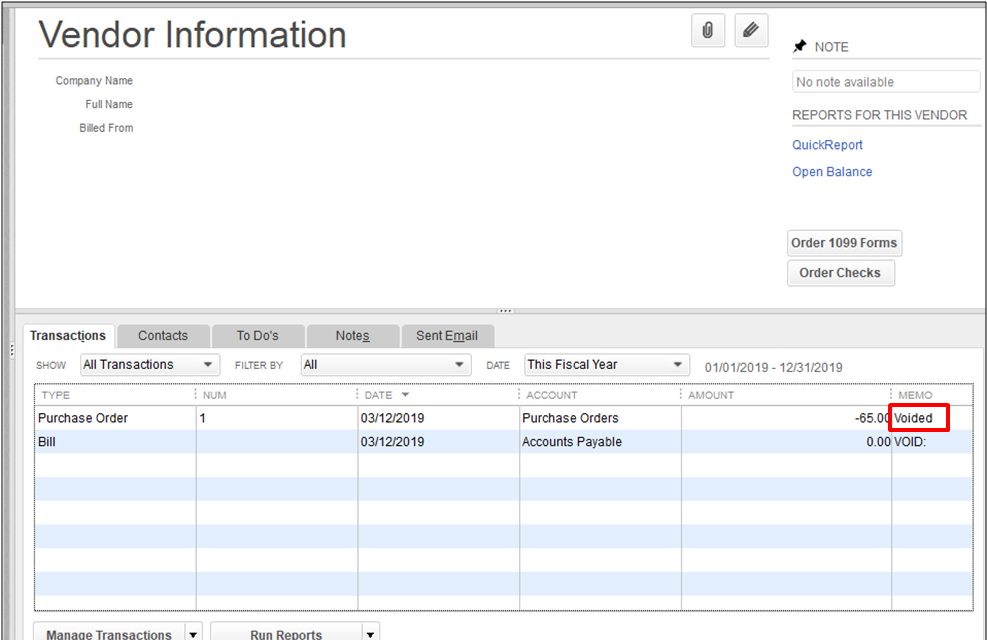Click the Order Checks button
The image size is (987, 640).
[x=840, y=272]
